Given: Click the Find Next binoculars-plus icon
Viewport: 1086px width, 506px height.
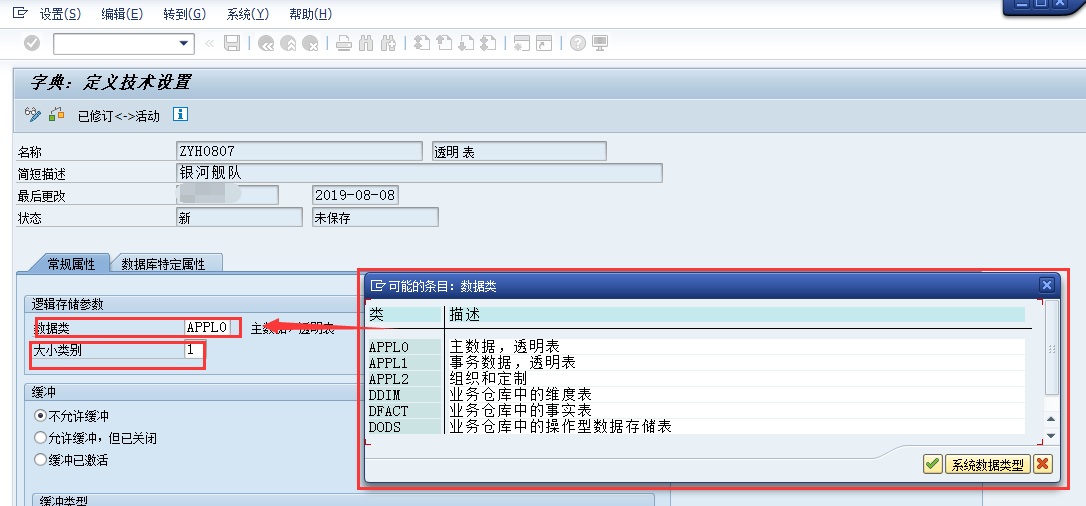Looking at the screenshot, I should click(x=389, y=44).
